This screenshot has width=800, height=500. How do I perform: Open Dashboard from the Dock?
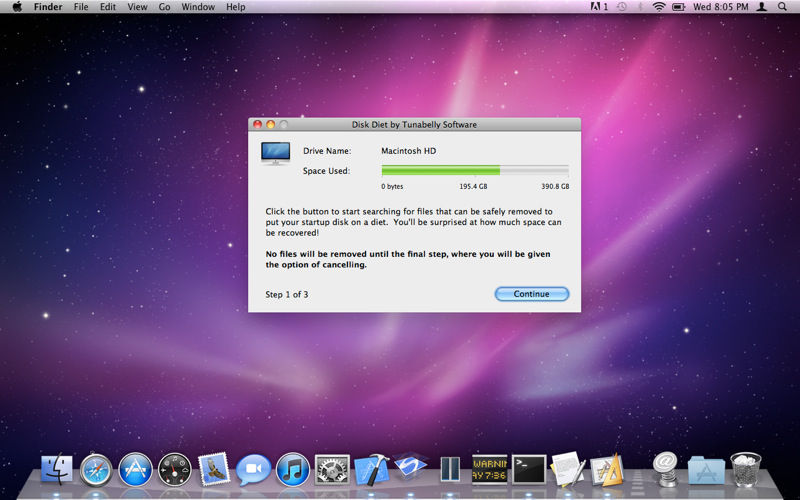(174, 469)
